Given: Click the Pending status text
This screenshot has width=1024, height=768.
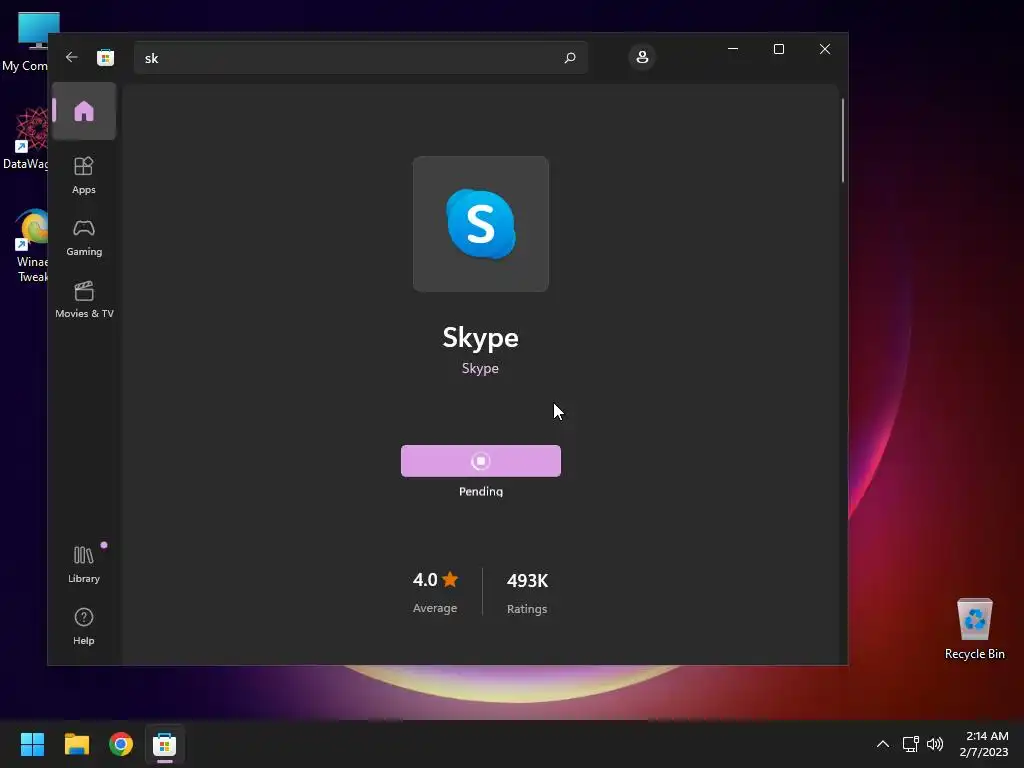Looking at the screenshot, I should point(481,491).
